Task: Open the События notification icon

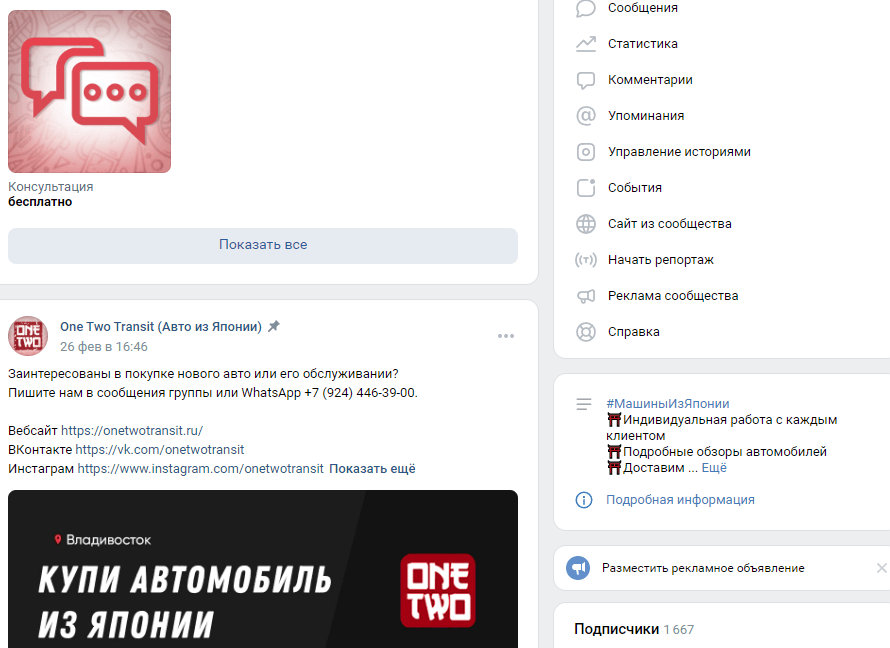Action: pyautogui.click(x=586, y=188)
